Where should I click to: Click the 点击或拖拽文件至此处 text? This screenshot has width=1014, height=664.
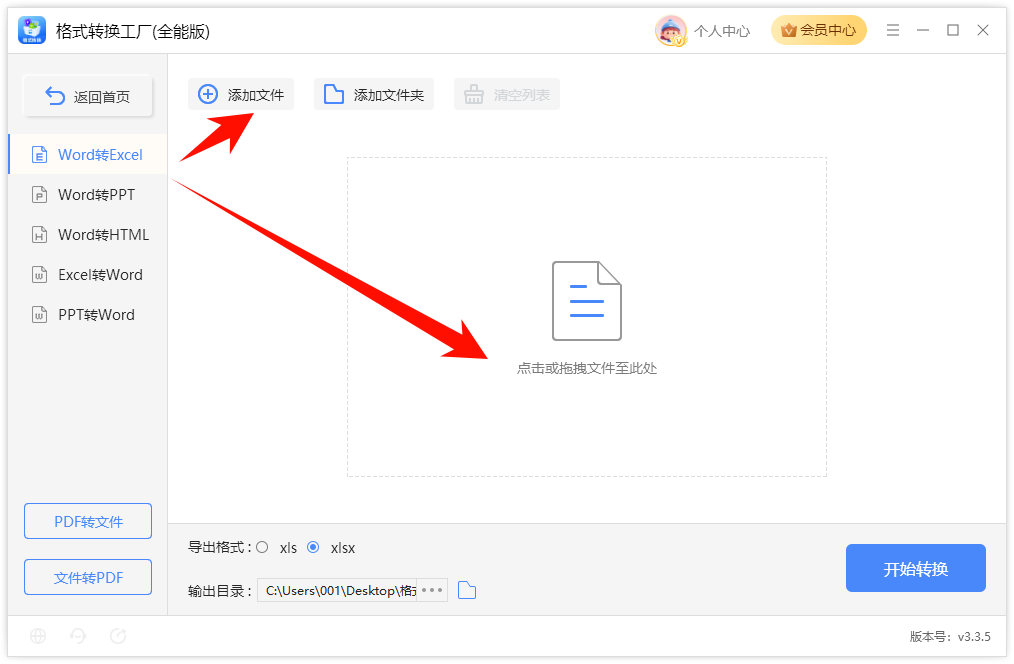click(x=587, y=369)
